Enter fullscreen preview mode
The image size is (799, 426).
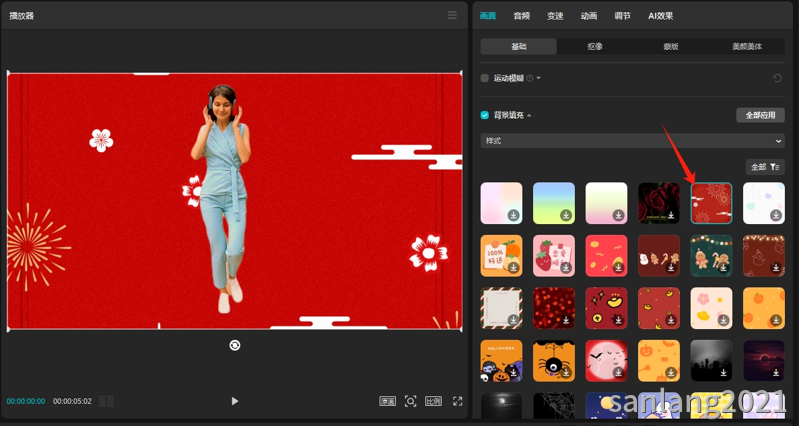[x=458, y=401]
